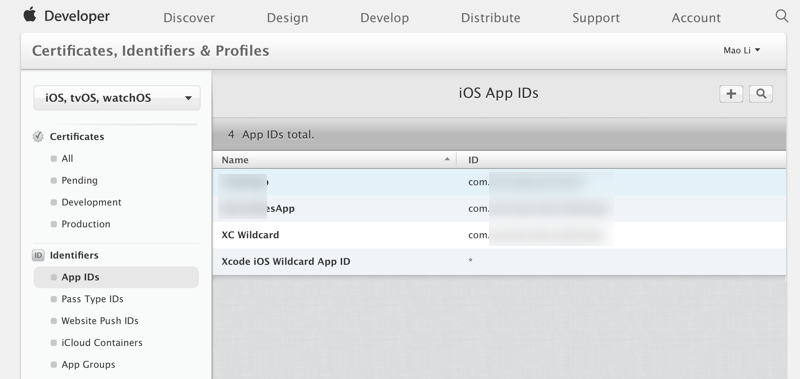Open the Development certificates list

(91, 203)
